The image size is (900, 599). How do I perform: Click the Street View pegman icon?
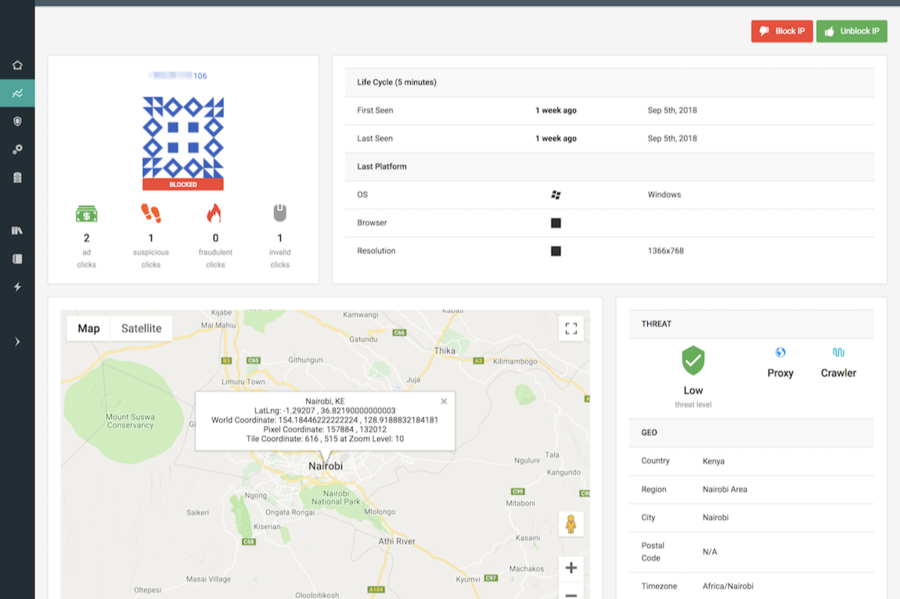pyautogui.click(x=571, y=524)
